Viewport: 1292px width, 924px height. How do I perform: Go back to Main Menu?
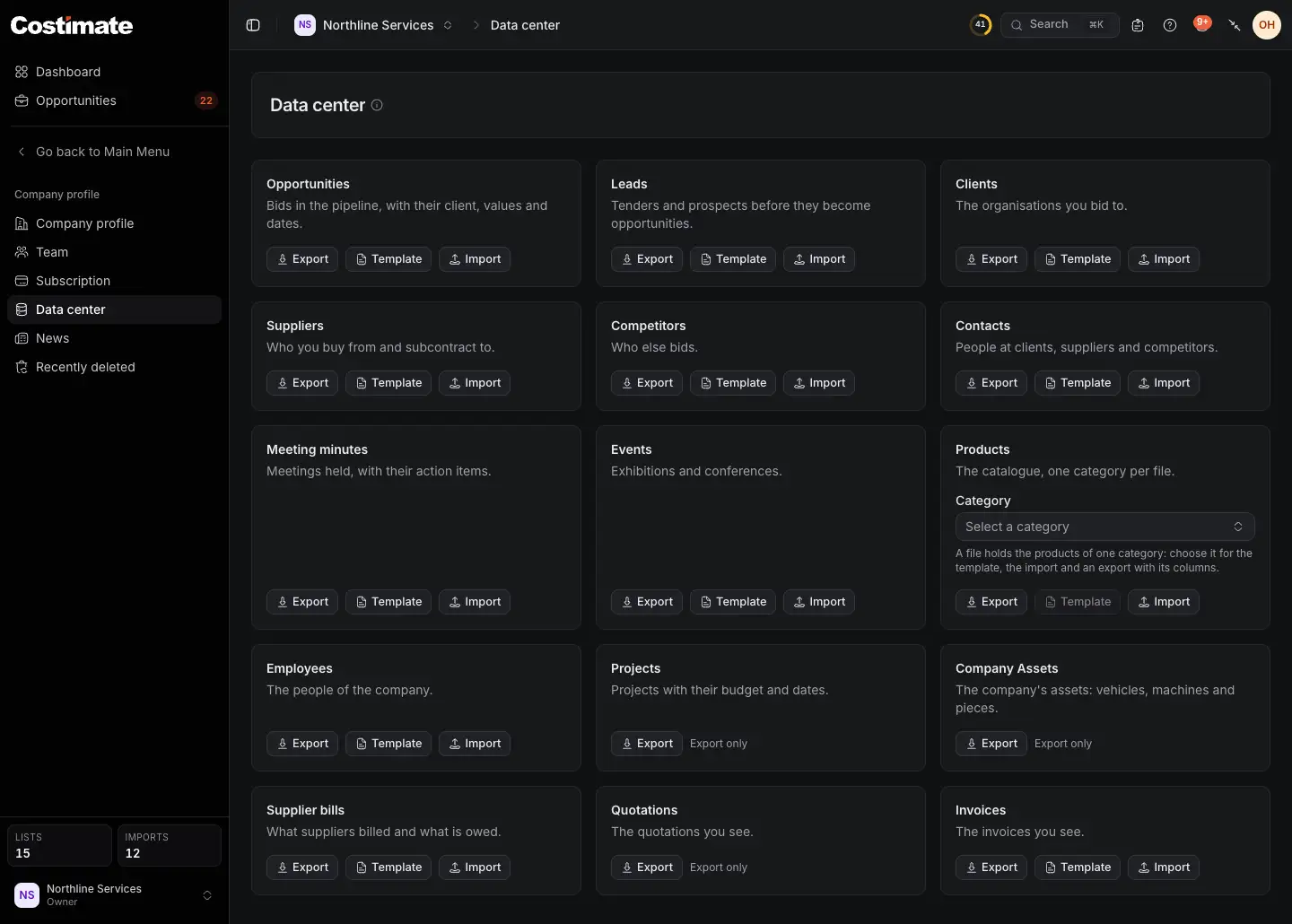click(x=115, y=152)
